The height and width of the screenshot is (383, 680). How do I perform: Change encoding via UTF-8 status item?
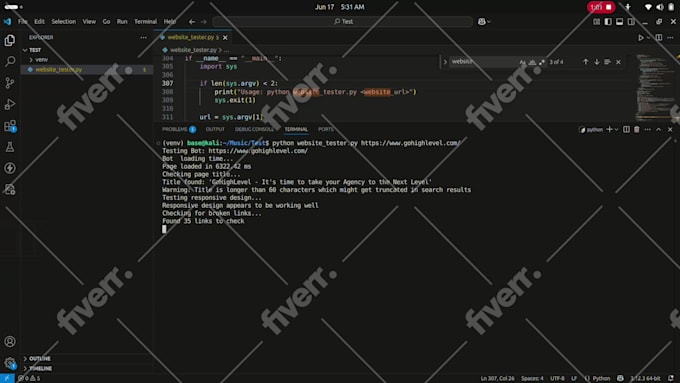coord(557,378)
